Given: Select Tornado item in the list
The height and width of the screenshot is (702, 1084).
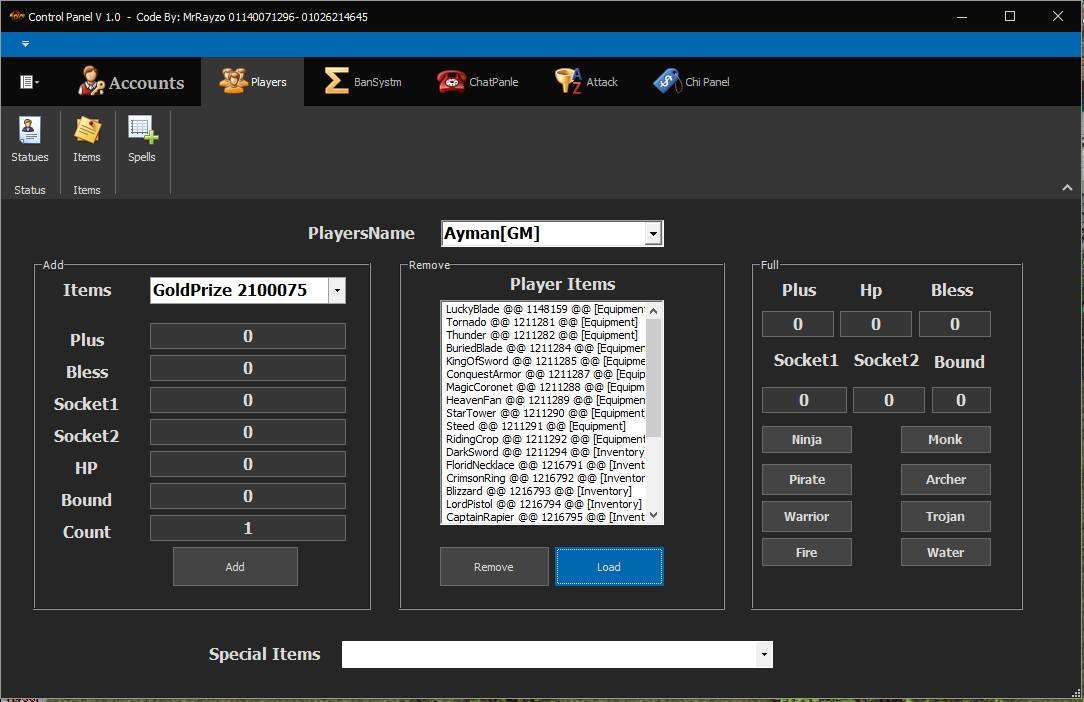Looking at the screenshot, I should (544, 322).
